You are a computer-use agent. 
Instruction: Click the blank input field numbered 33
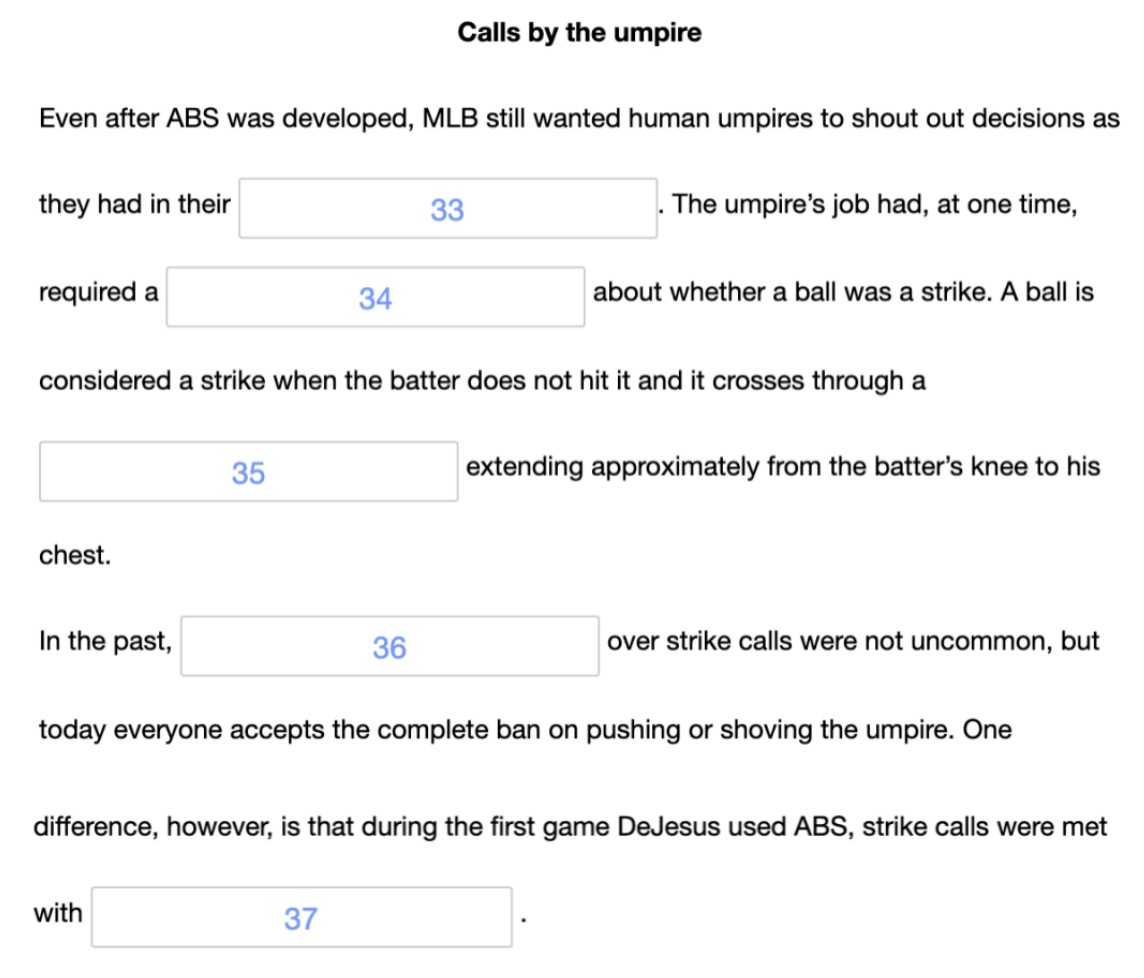click(448, 209)
